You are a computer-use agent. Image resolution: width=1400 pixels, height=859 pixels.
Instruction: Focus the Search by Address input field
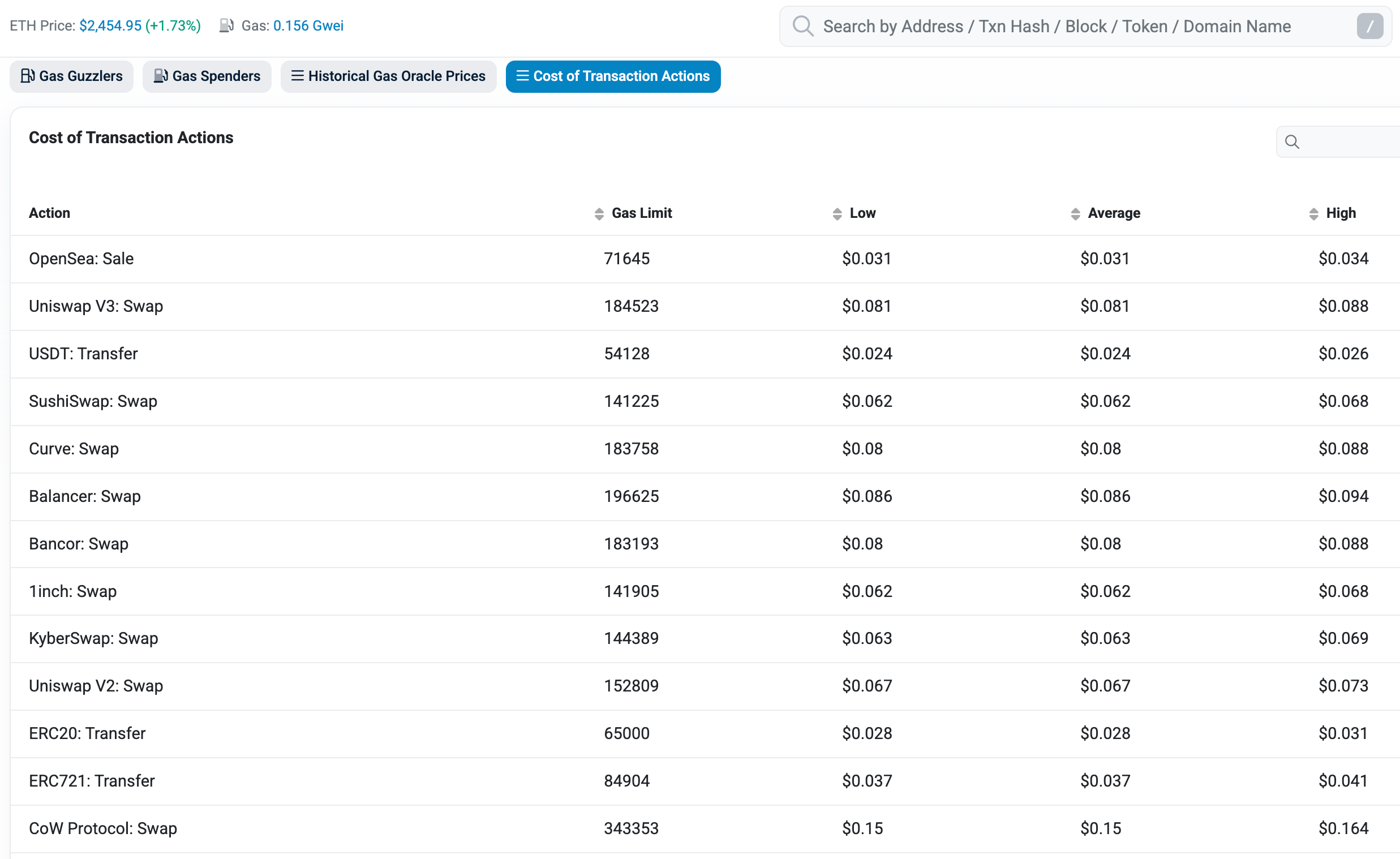1085,26
